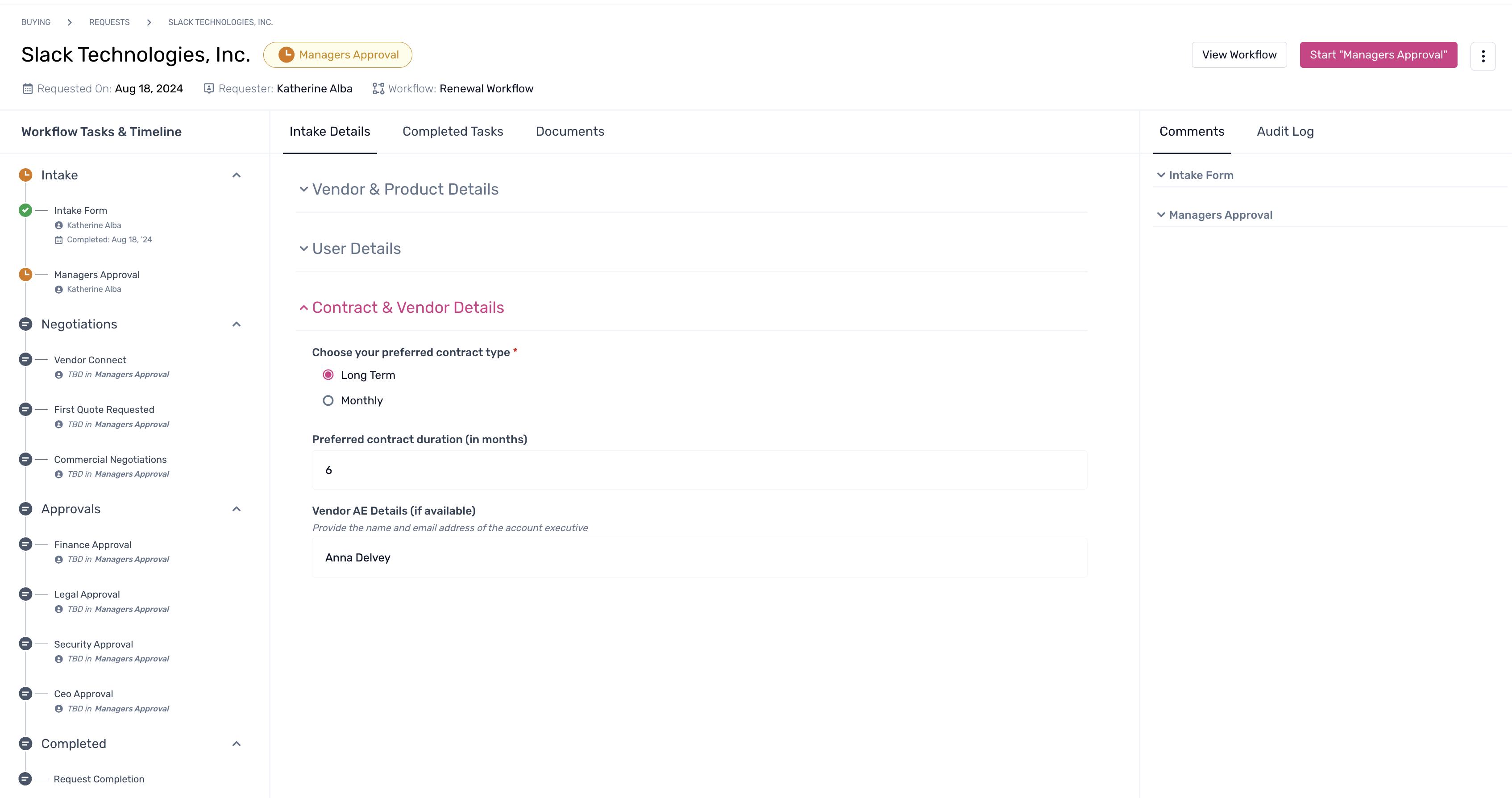Click the user avatar icon under Vendor Connect
The height and width of the screenshot is (798, 1512).
(x=59, y=374)
